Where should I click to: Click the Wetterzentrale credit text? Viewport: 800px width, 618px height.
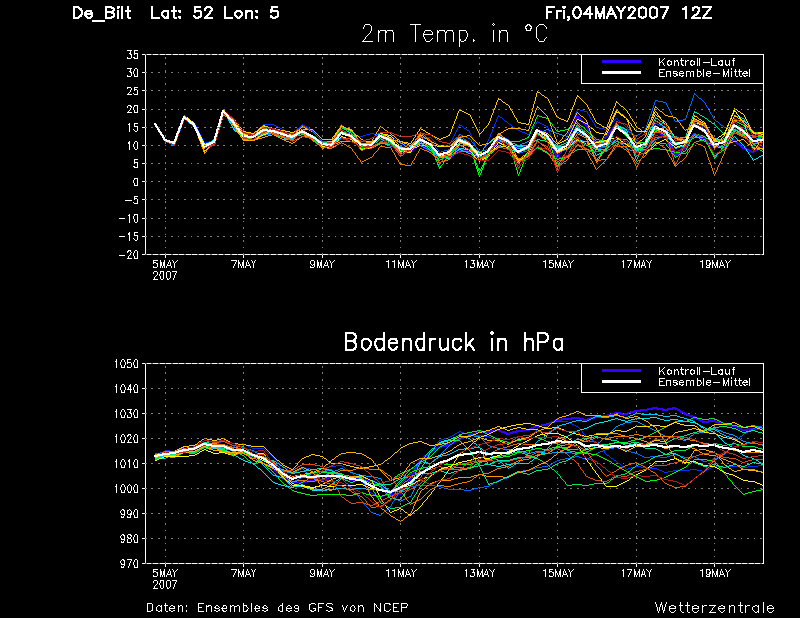point(714,608)
